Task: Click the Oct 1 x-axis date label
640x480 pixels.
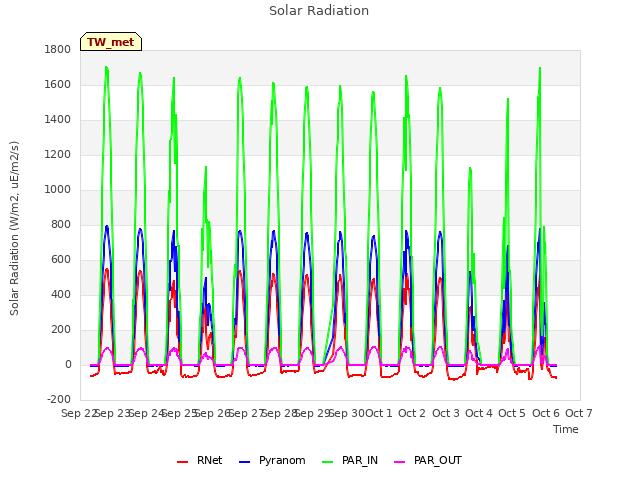Action: [378, 413]
